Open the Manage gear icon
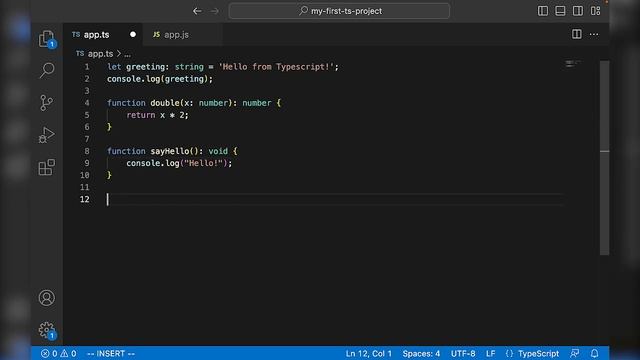The image size is (640, 360). pyautogui.click(x=47, y=330)
